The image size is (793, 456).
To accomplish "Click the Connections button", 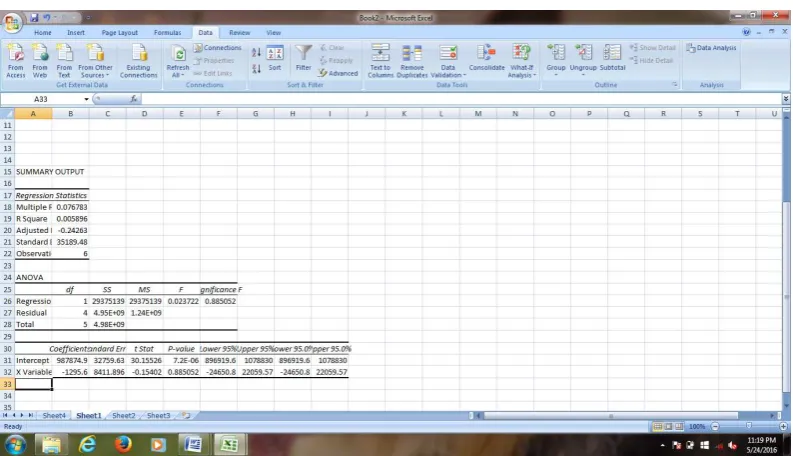I will point(218,48).
